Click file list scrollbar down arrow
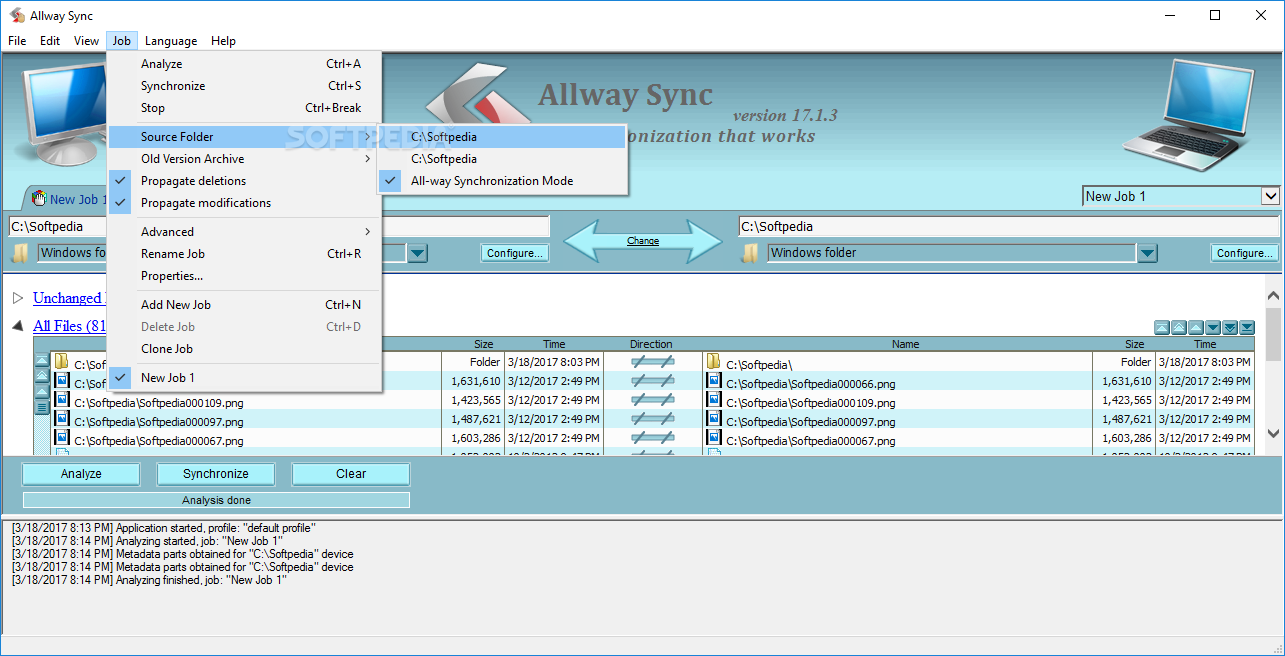 1273,433
